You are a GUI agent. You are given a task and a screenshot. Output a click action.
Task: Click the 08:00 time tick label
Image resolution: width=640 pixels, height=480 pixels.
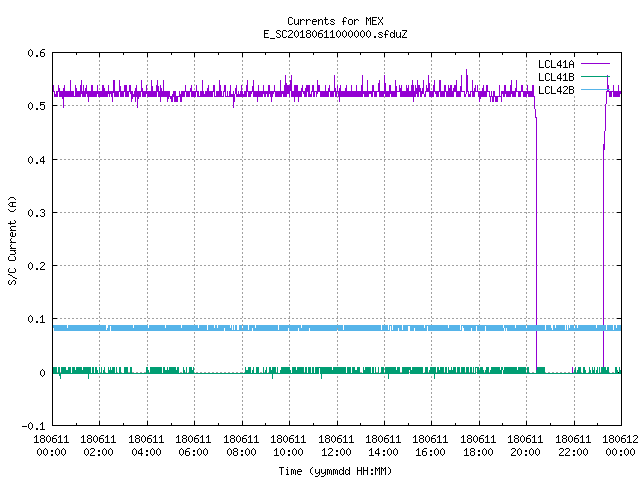(x=241, y=452)
